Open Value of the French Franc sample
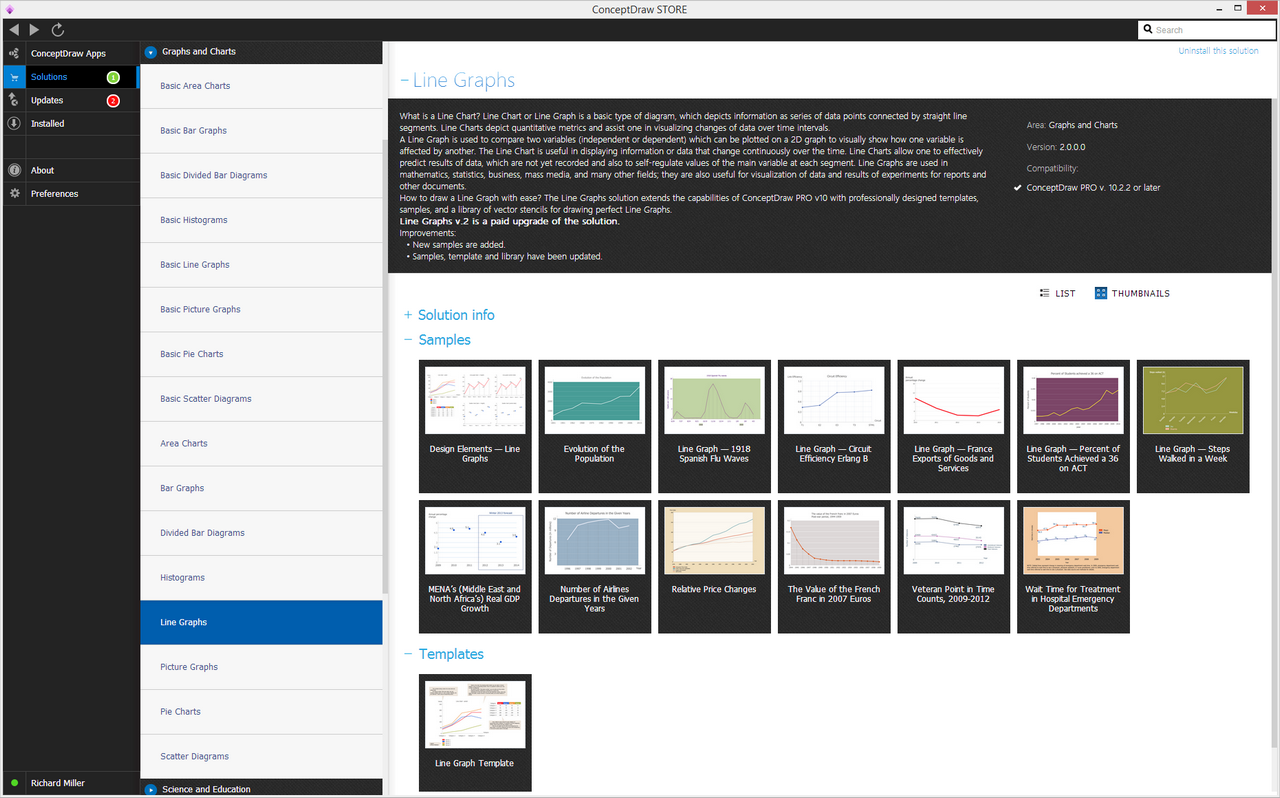1280x798 pixels. coord(834,567)
